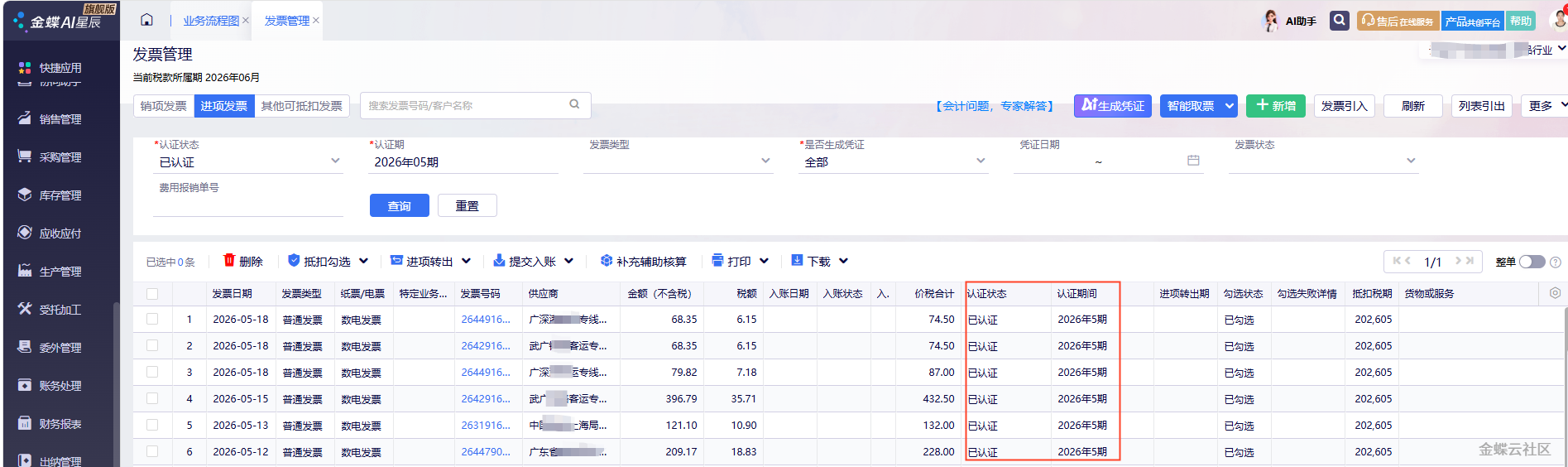
Task: Click the 新增 button
Action: [x=1276, y=106]
